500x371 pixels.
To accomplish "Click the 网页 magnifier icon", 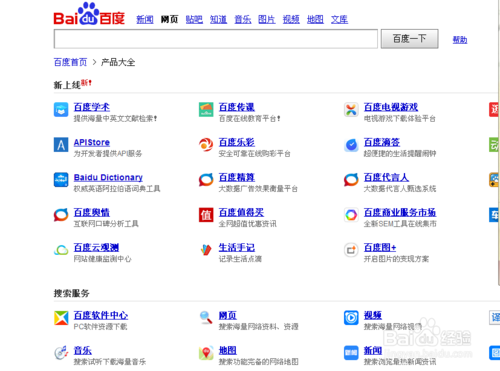I will (x=206, y=317).
